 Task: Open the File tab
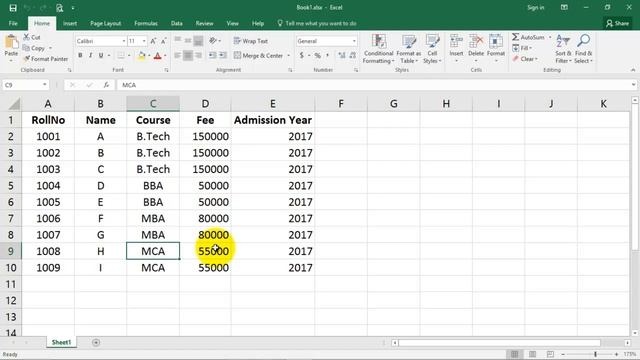[x=13, y=23]
